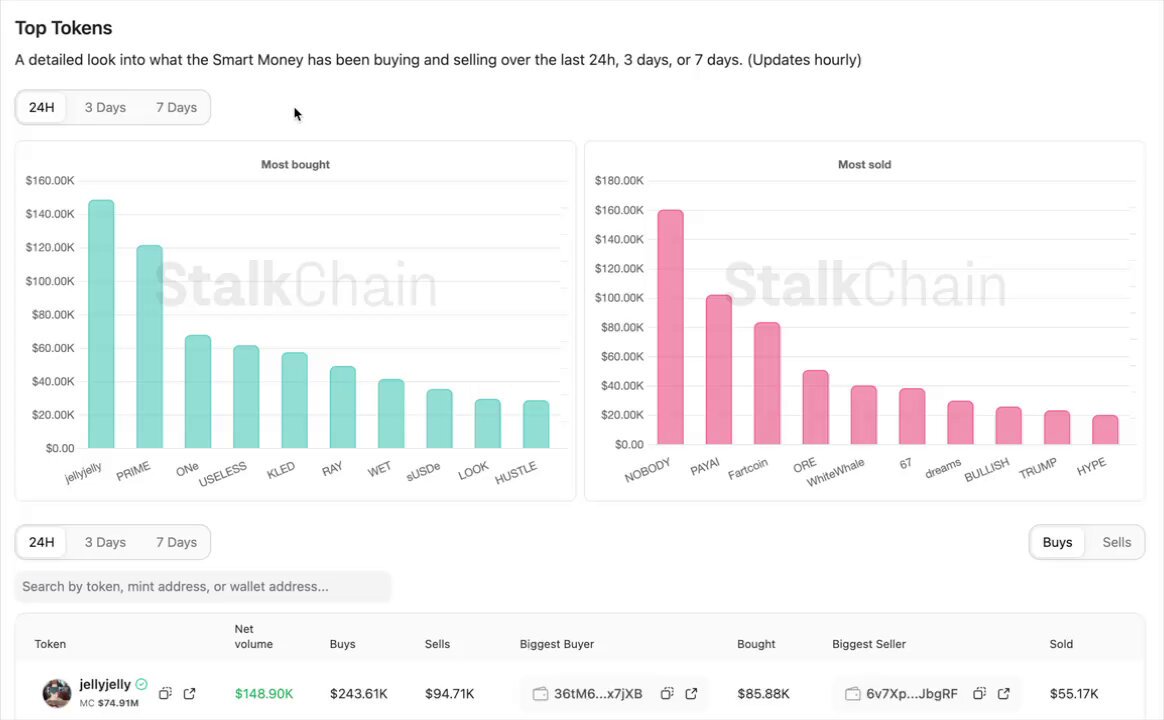
Task: Click the Net volume column header
Action: (x=254, y=636)
